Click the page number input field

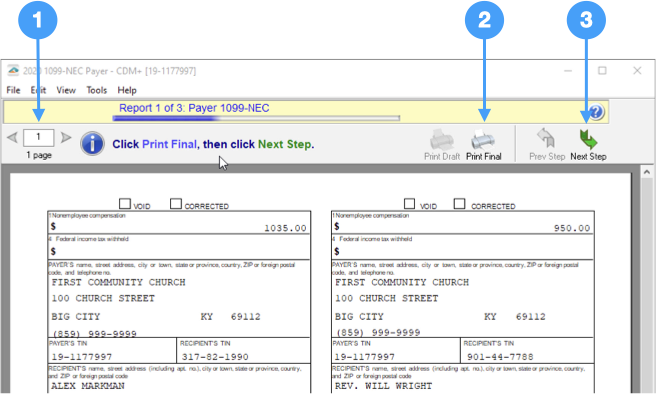pos(38,137)
